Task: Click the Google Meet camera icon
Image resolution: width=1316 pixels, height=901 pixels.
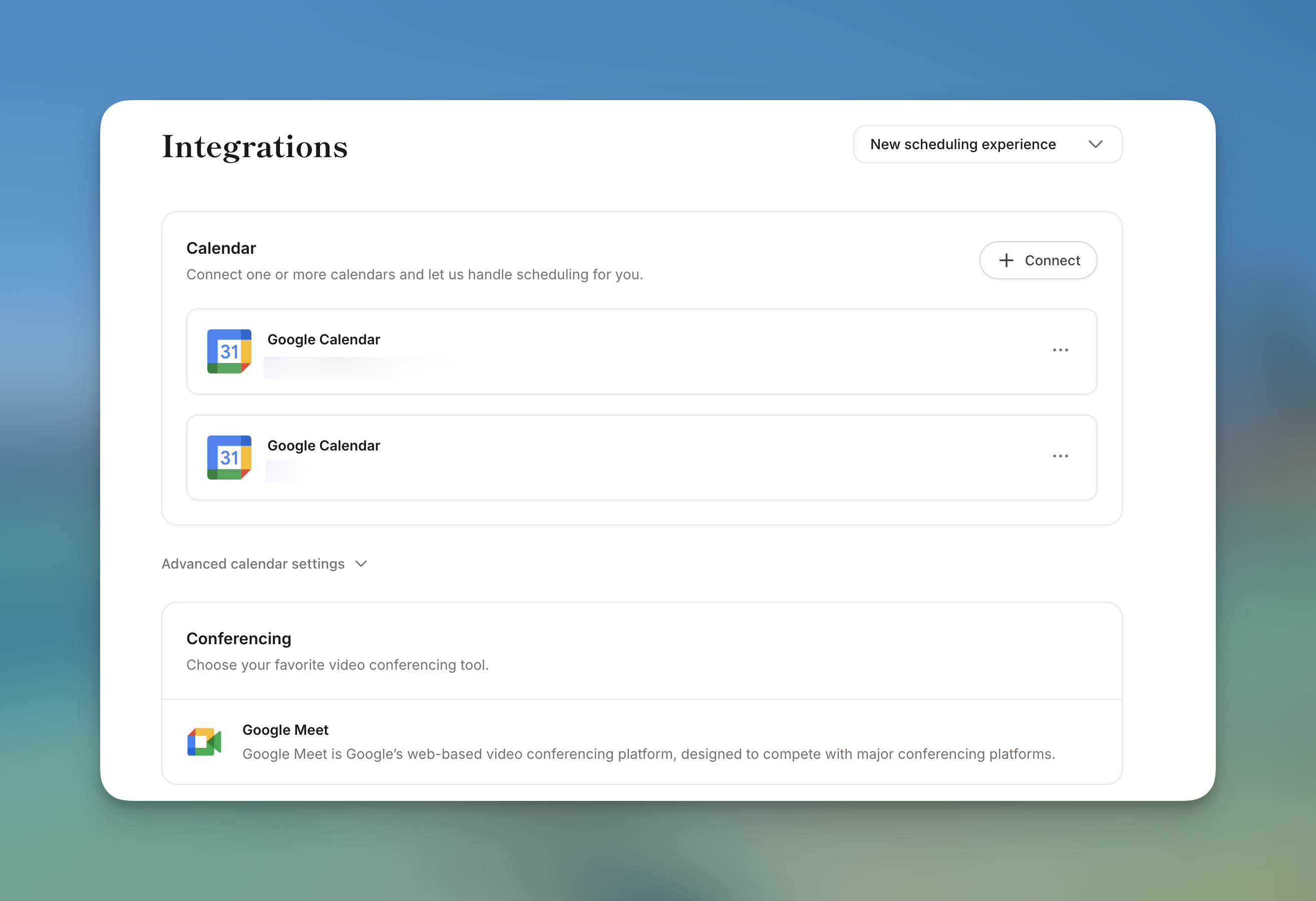Action: tap(204, 741)
